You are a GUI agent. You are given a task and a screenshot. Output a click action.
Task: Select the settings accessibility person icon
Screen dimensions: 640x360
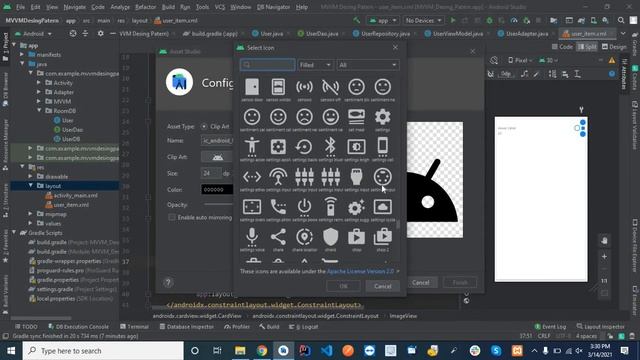click(x=252, y=147)
